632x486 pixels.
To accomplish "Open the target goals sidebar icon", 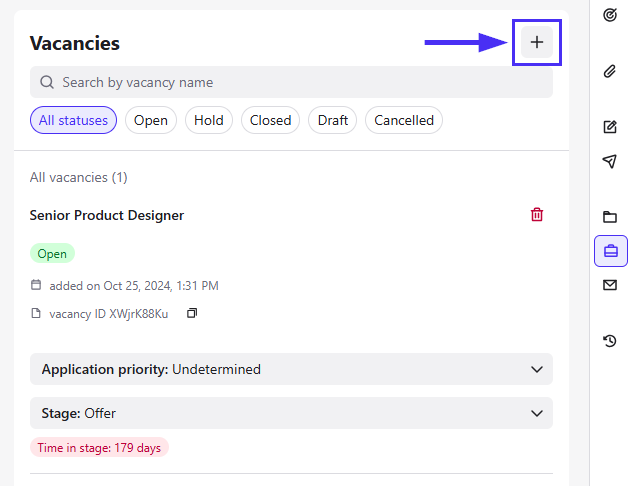I will [x=610, y=15].
